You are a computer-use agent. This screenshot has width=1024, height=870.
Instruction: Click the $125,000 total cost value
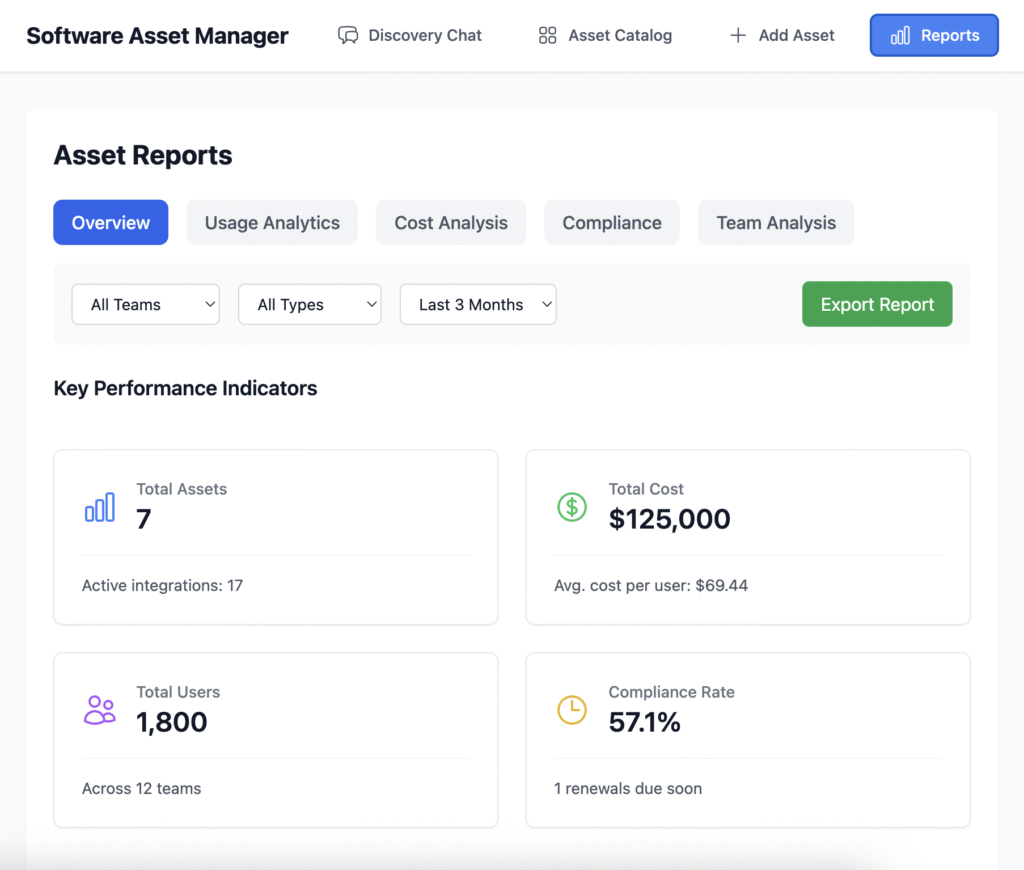[669, 519]
